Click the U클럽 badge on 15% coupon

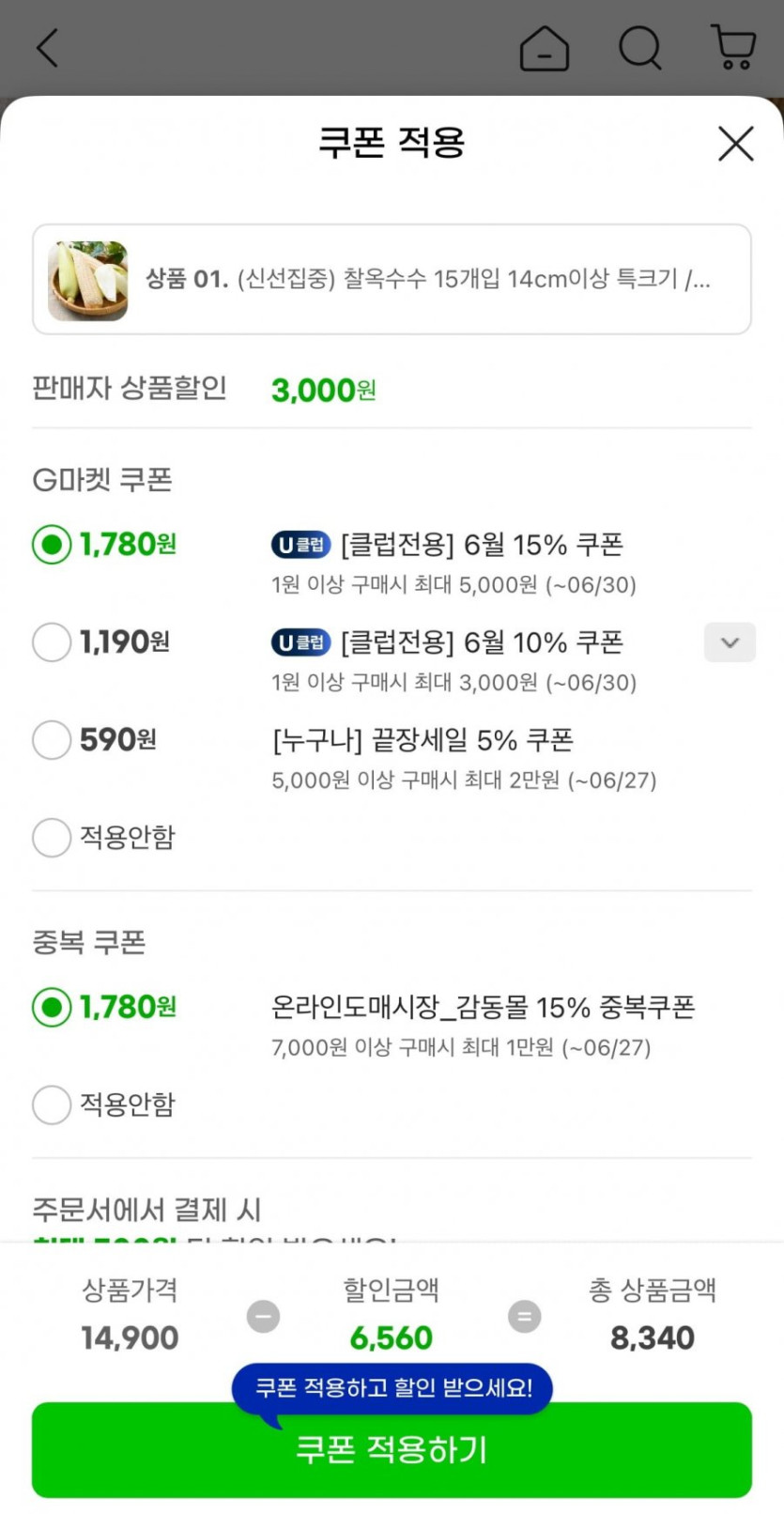click(x=300, y=544)
